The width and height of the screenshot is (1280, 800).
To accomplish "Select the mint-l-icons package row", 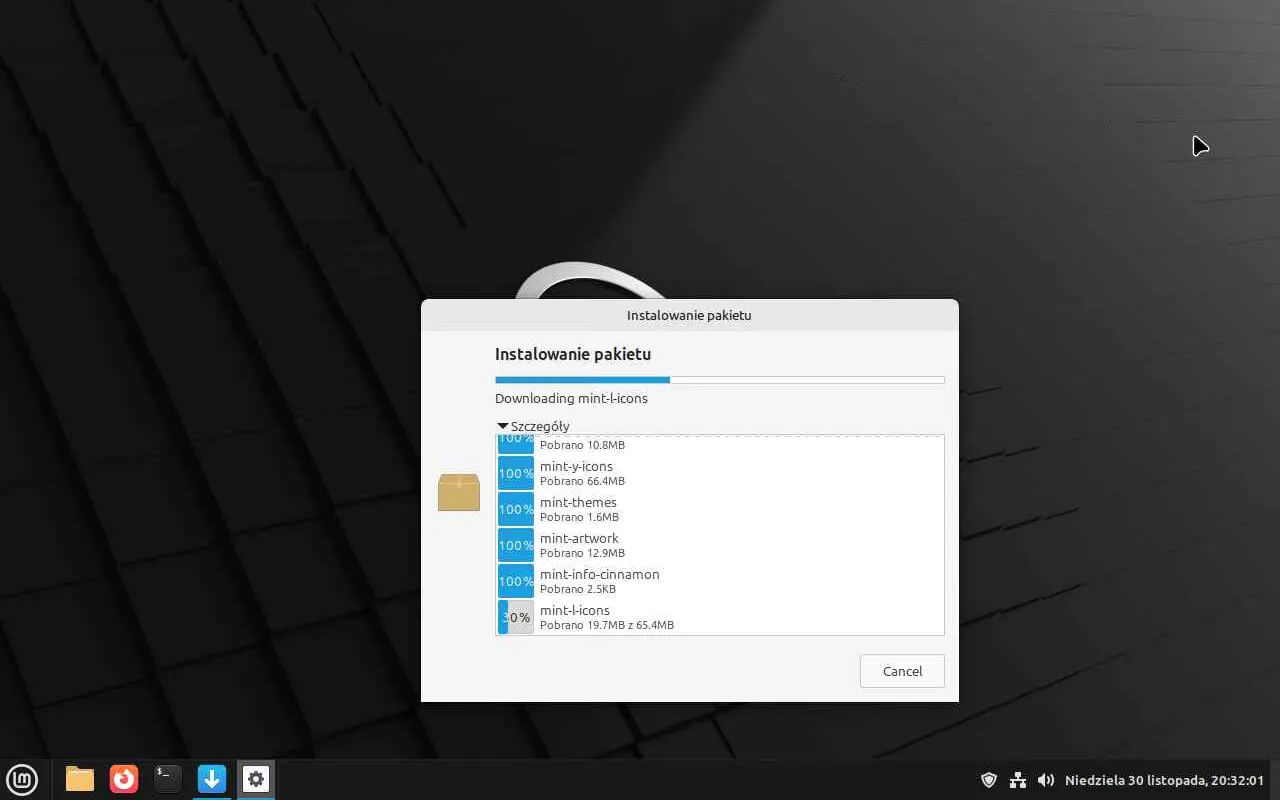I will pyautogui.click(x=720, y=617).
